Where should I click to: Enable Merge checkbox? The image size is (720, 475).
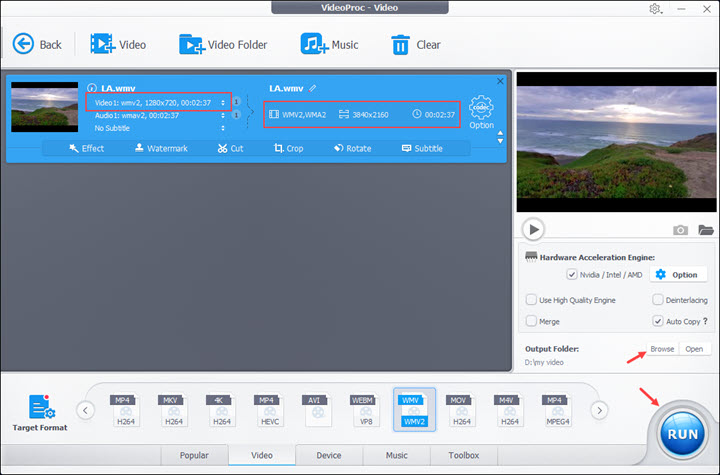click(x=531, y=321)
